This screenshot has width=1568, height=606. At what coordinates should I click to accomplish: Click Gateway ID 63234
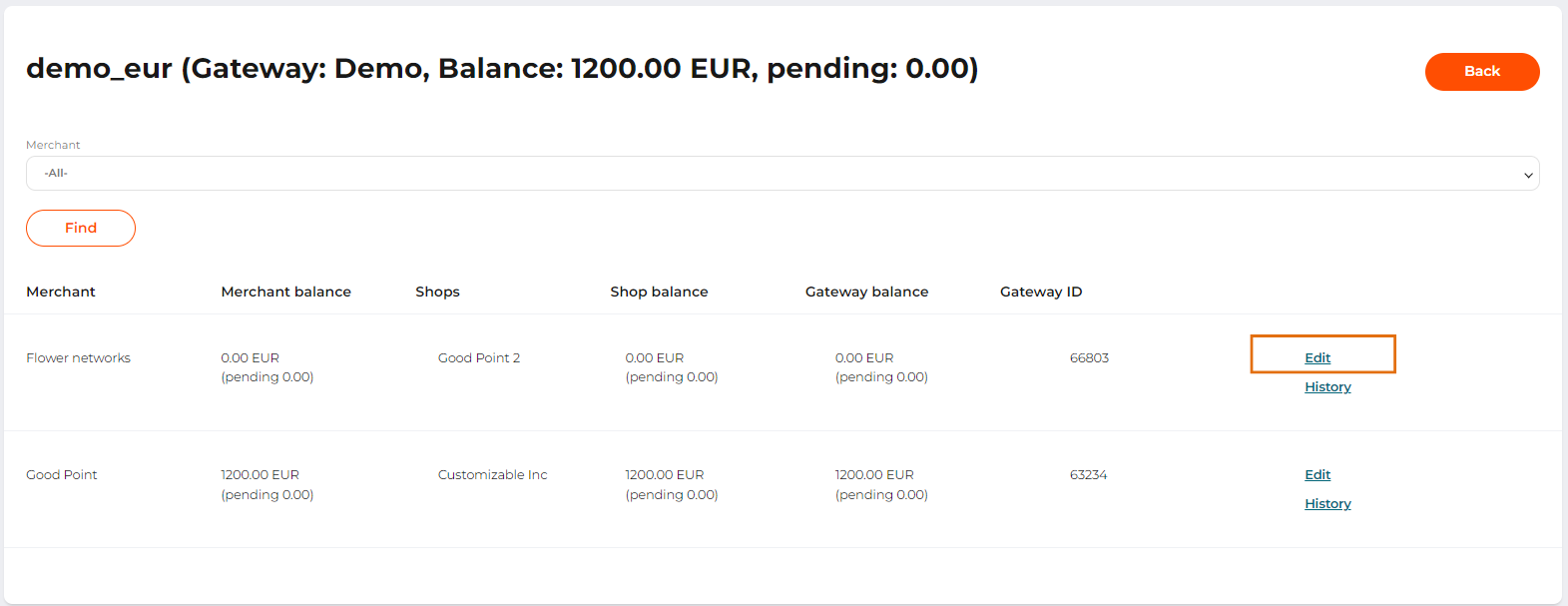1088,475
